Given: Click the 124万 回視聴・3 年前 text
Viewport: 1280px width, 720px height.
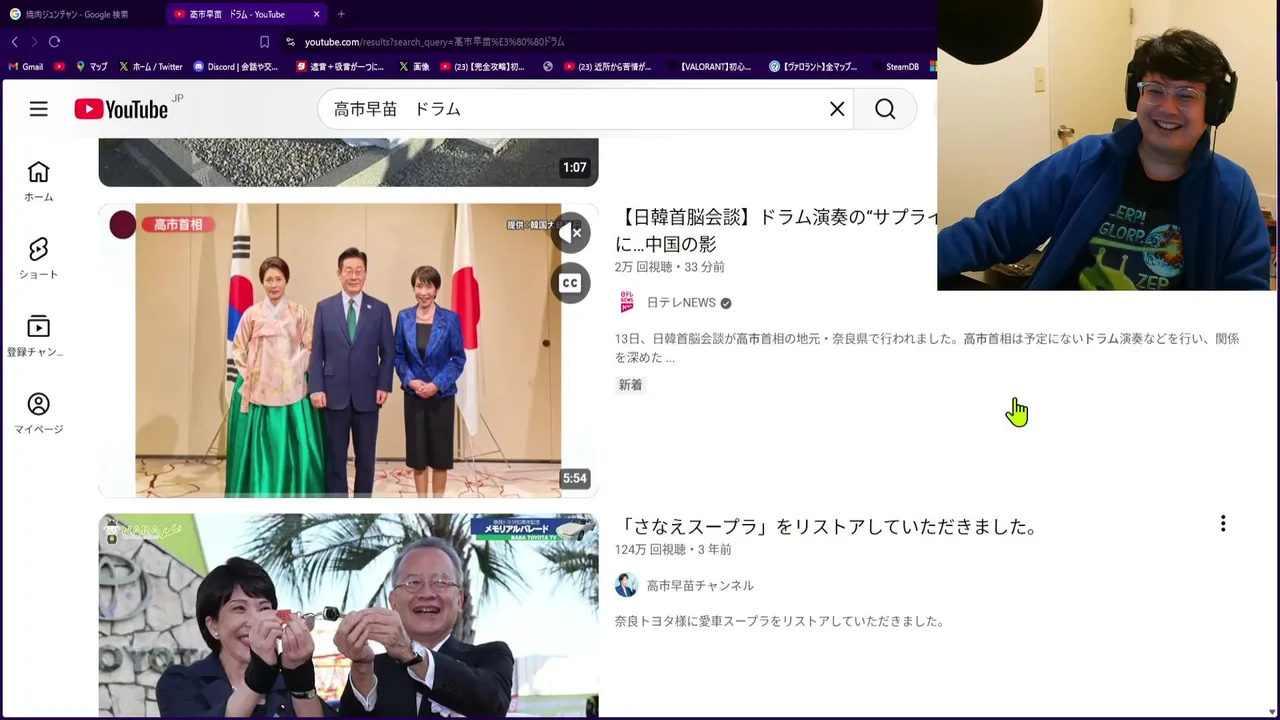Looking at the screenshot, I should 673,550.
